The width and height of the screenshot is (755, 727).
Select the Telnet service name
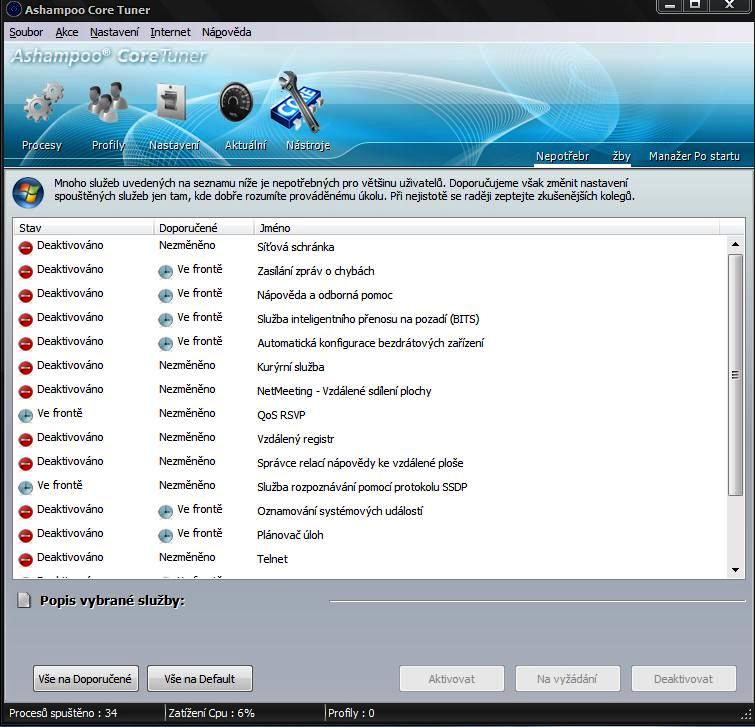coord(273,559)
